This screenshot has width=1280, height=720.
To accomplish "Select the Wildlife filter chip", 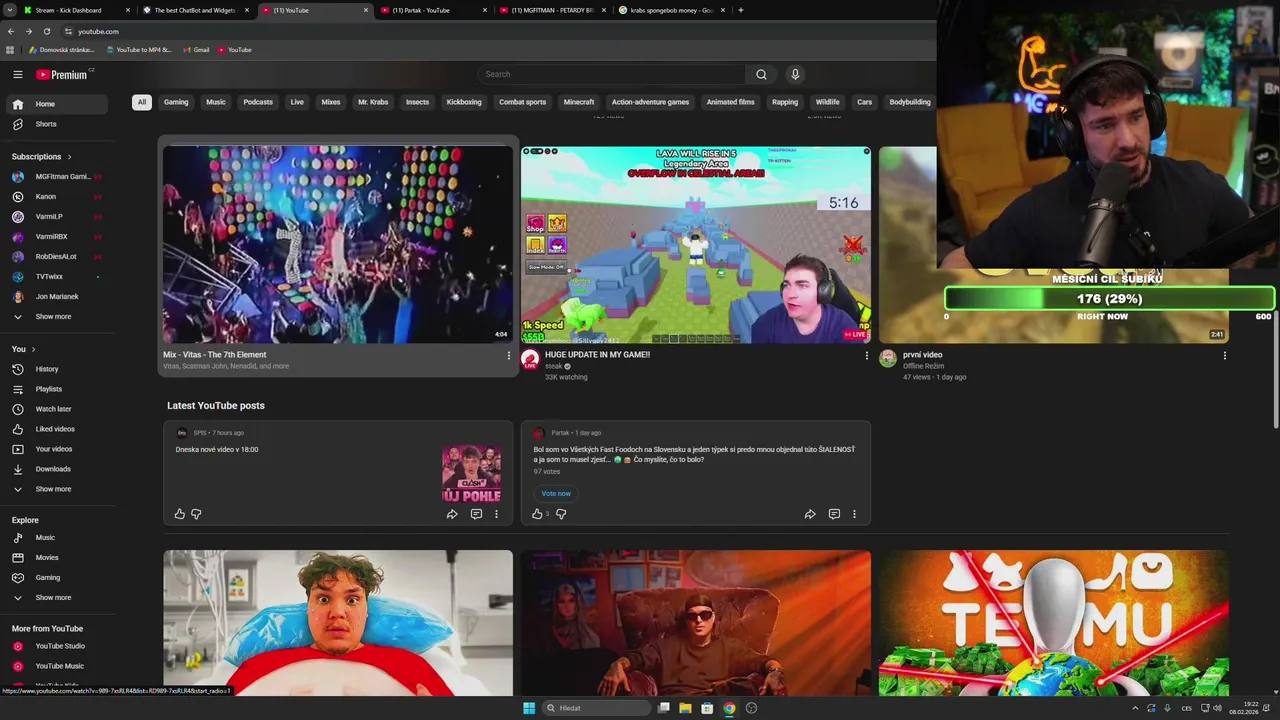I will [x=828, y=102].
